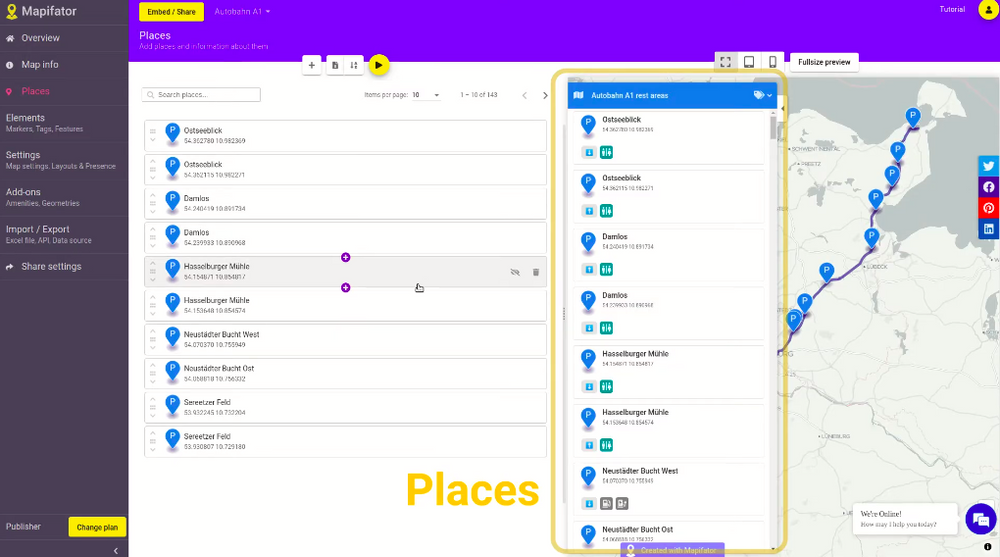Go to next page of places
The width and height of the screenshot is (1000, 557).
coord(545,95)
